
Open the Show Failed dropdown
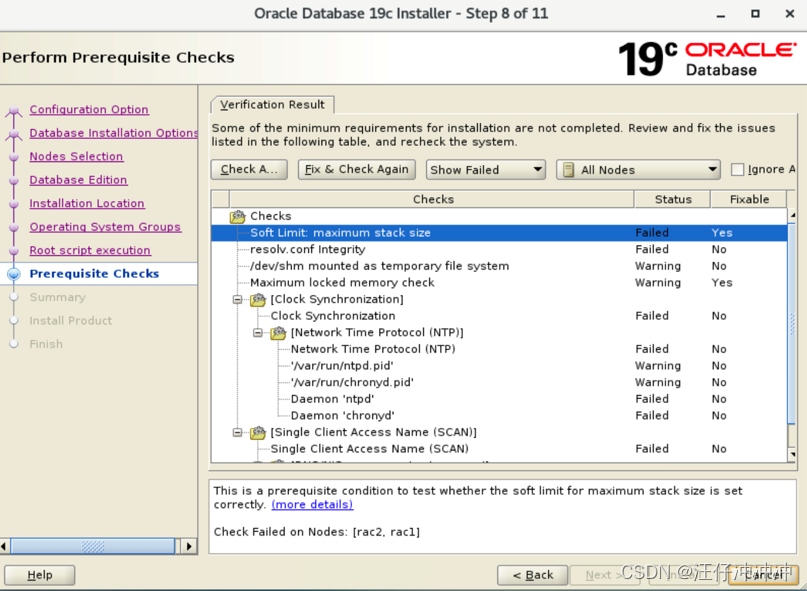coord(485,169)
